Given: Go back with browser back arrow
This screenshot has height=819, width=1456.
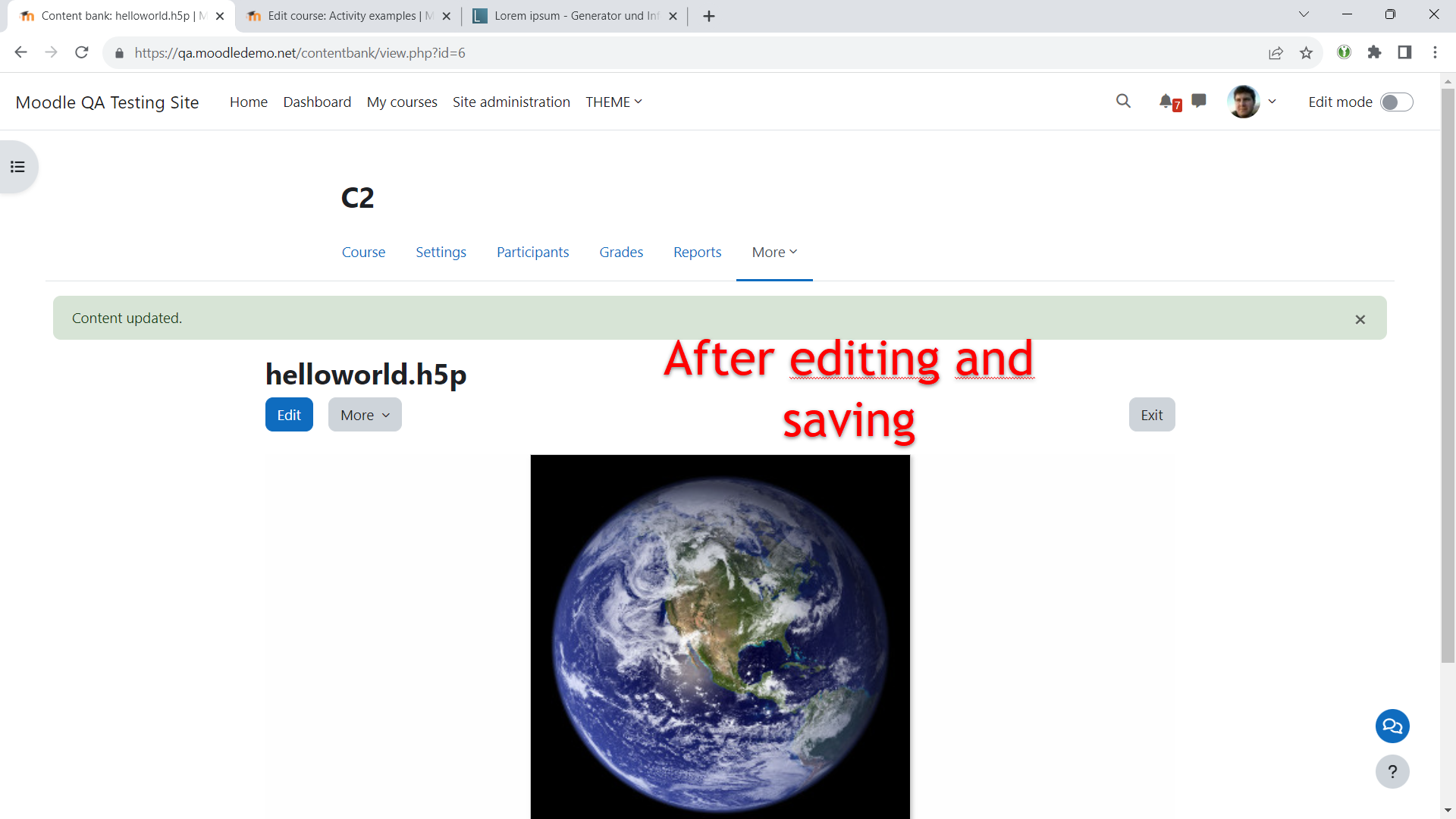Looking at the screenshot, I should click(21, 52).
